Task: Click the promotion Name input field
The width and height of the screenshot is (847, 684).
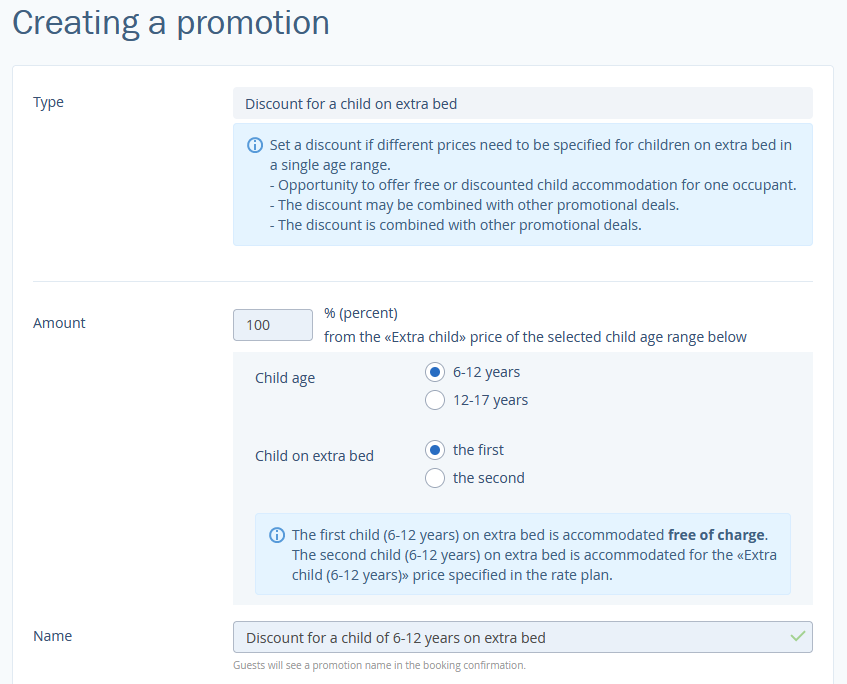Action: pos(523,637)
